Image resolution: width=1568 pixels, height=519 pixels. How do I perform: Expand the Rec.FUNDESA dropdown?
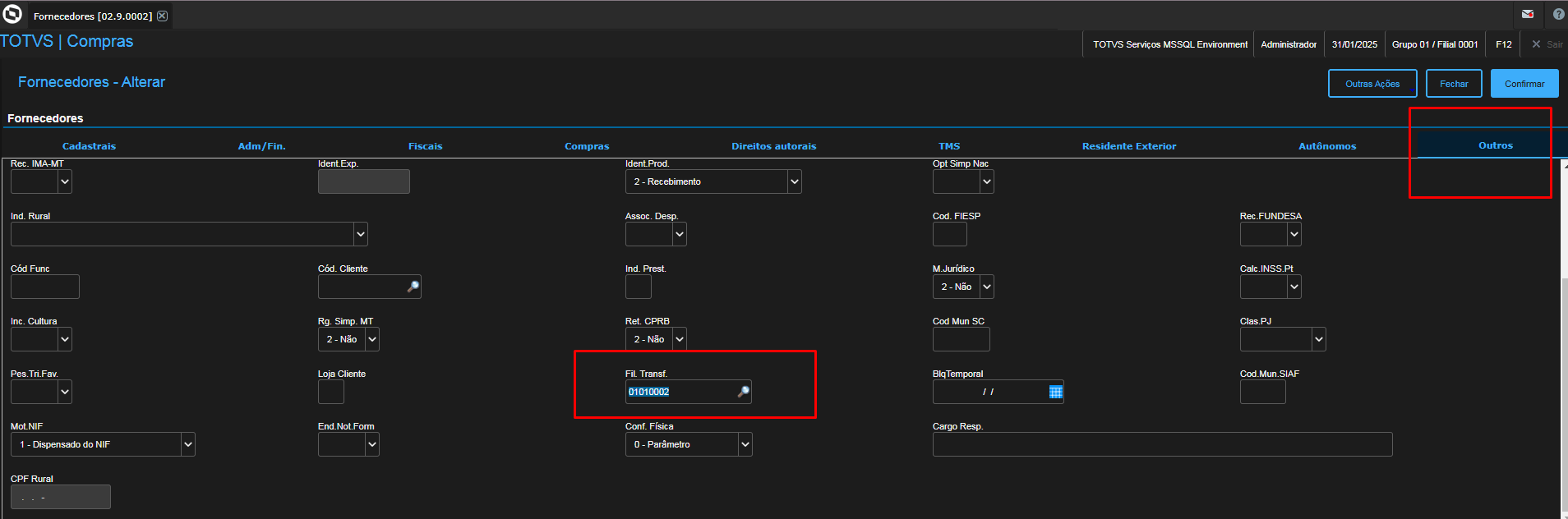(1294, 234)
